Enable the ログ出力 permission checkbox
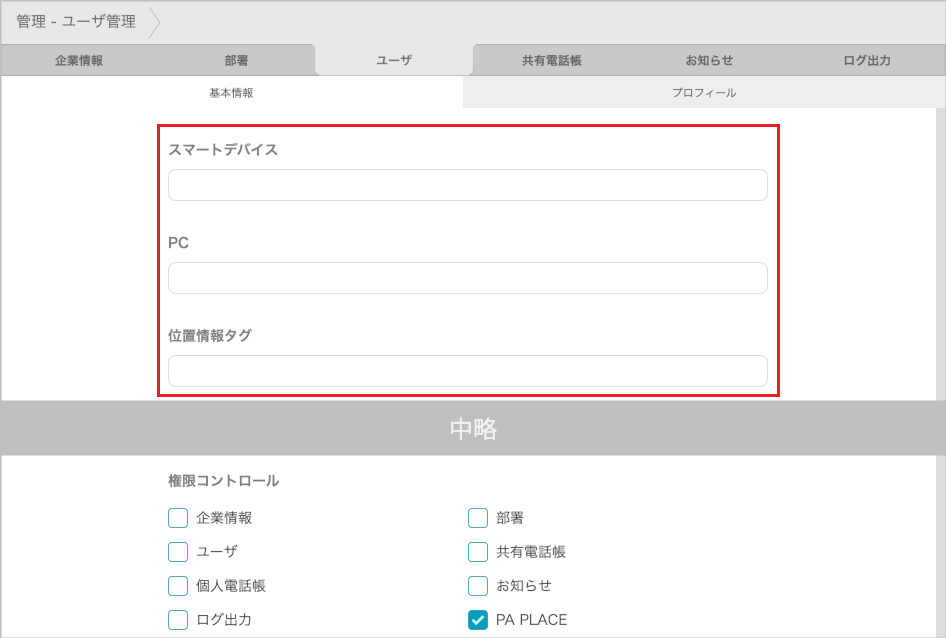Screen dimensions: 946x638 pos(178,620)
